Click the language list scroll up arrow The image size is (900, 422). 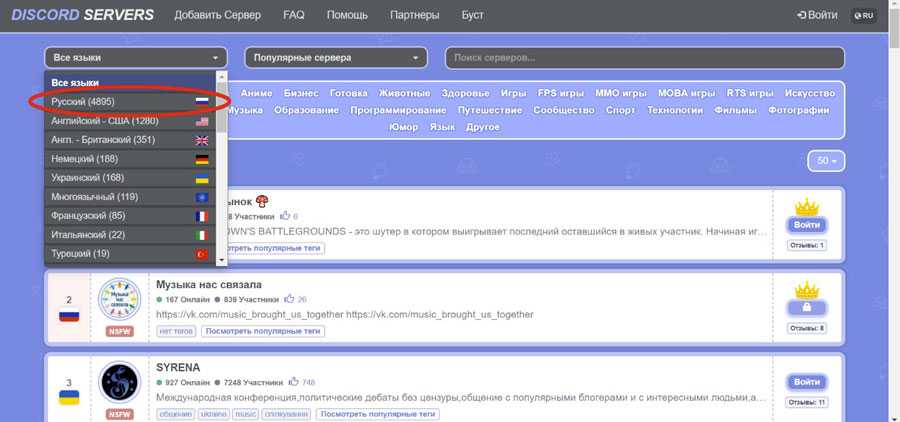click(222, 76)
